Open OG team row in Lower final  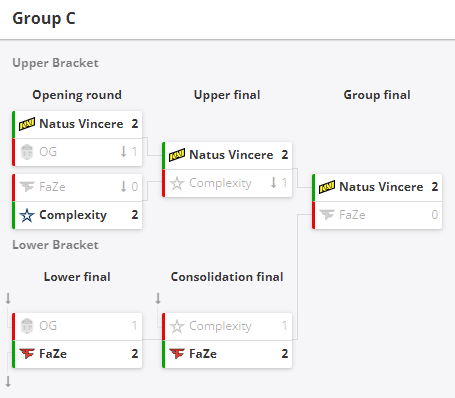point(77,326)
